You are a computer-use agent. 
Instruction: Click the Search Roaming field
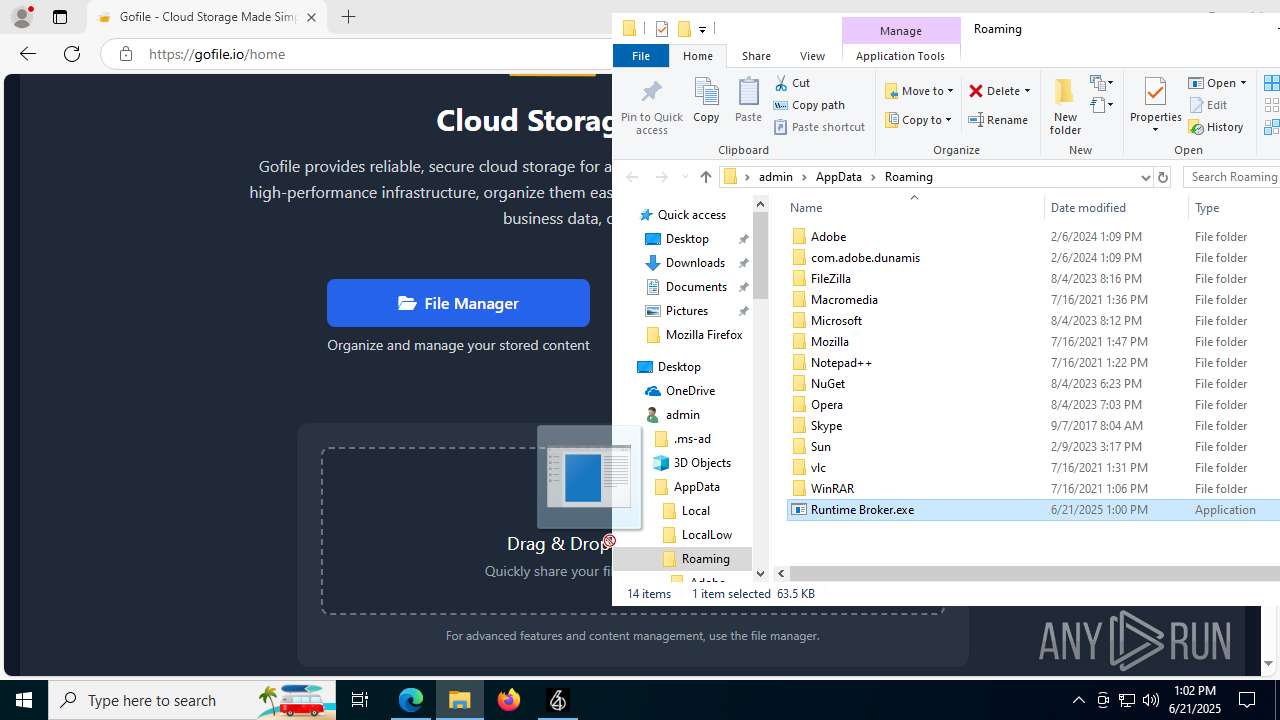coord(1232,177)
